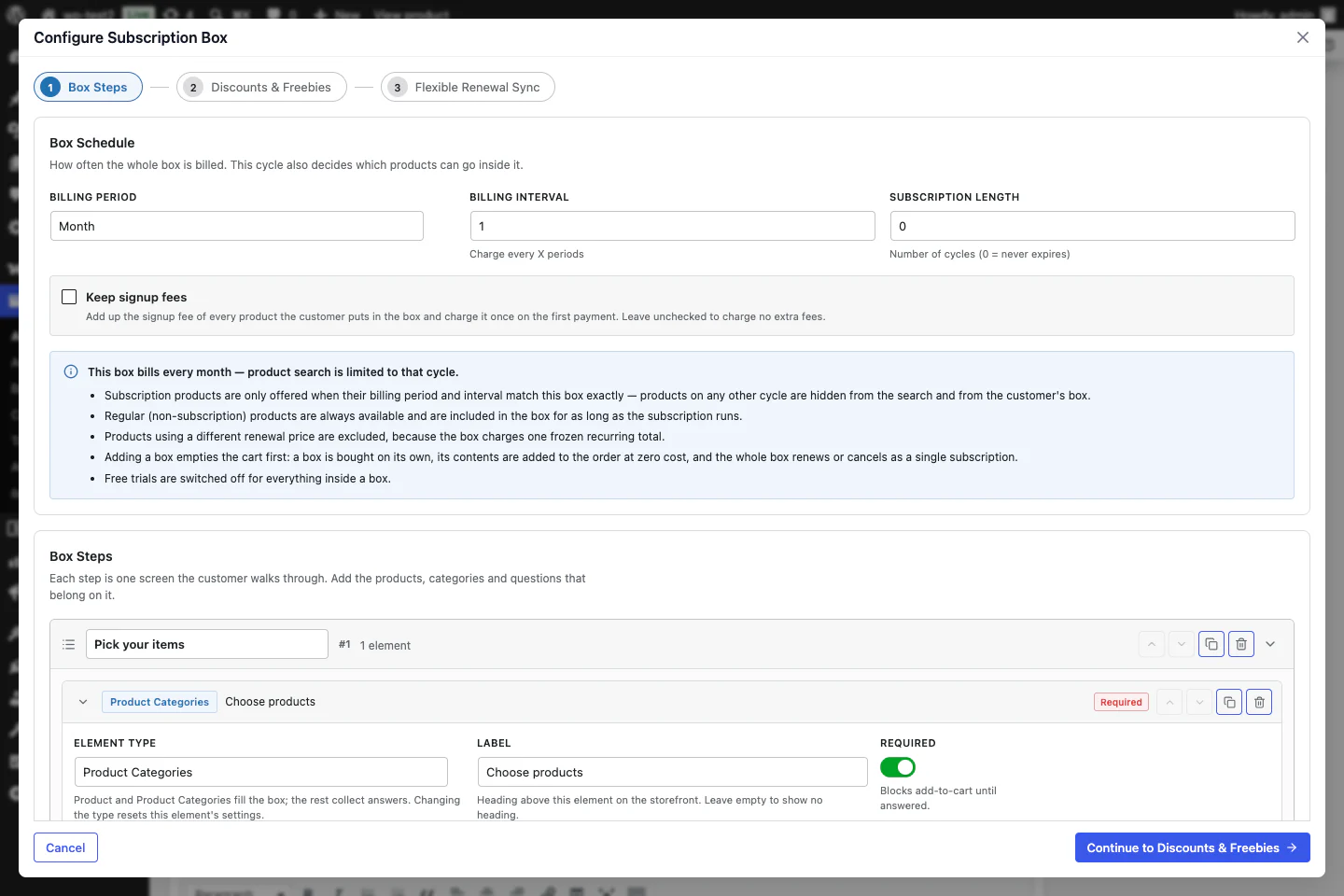1344x896 pixels.
Task: Move Choose products element down
Action: tap(1199, 702)
